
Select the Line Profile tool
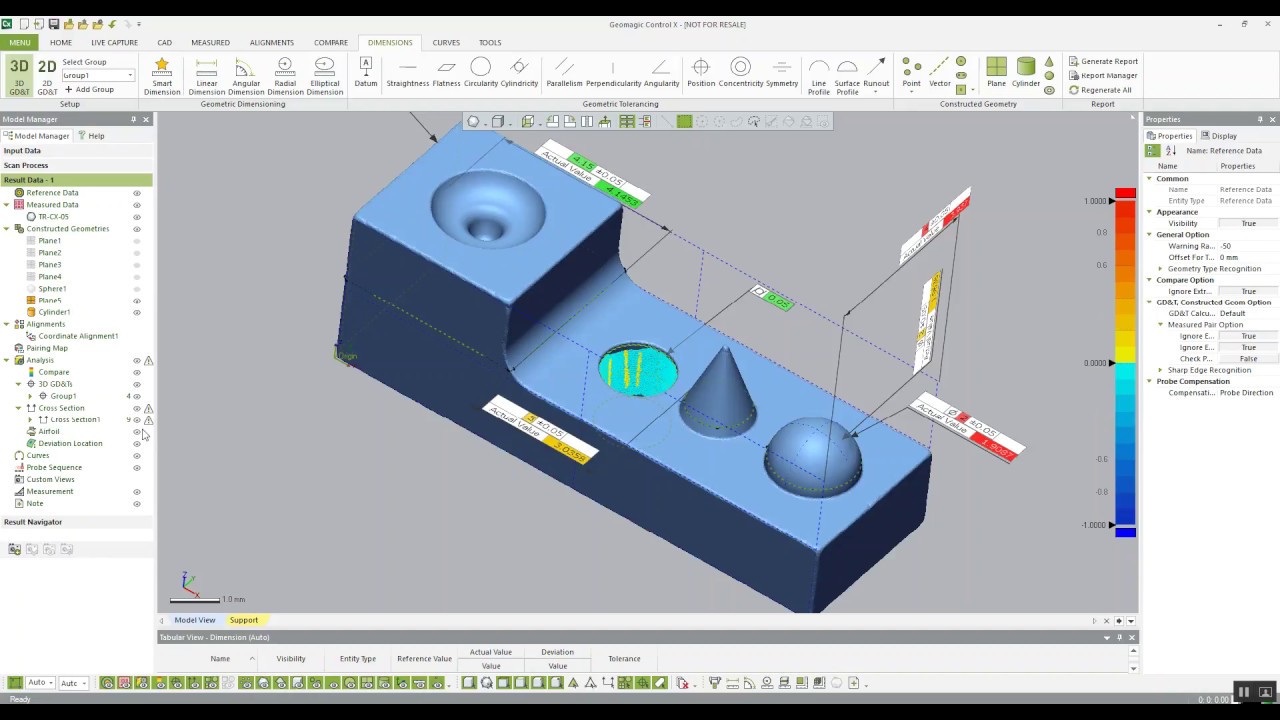click(819, 76)
